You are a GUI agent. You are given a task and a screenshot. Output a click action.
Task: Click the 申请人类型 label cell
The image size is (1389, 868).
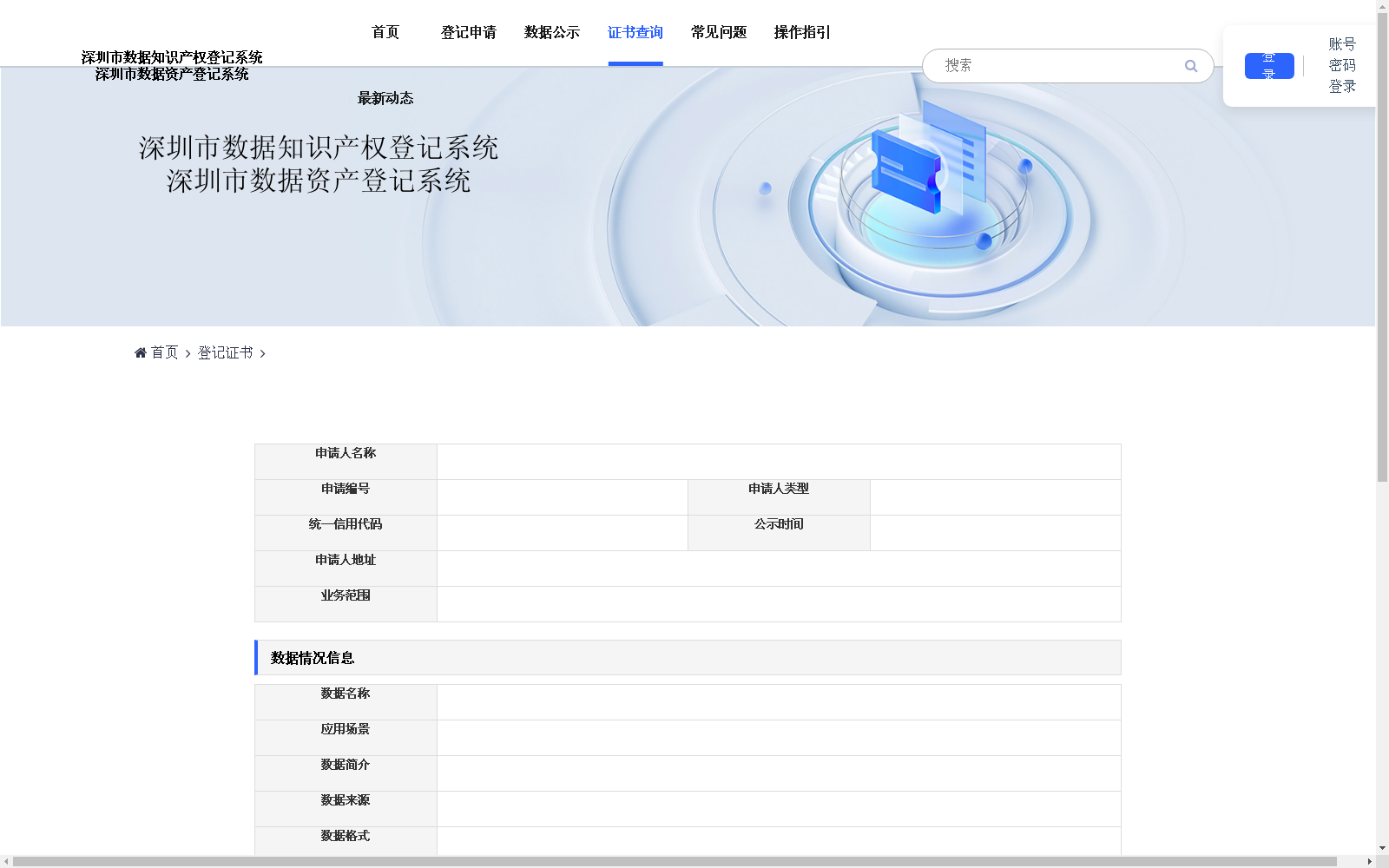pos(779,497)
